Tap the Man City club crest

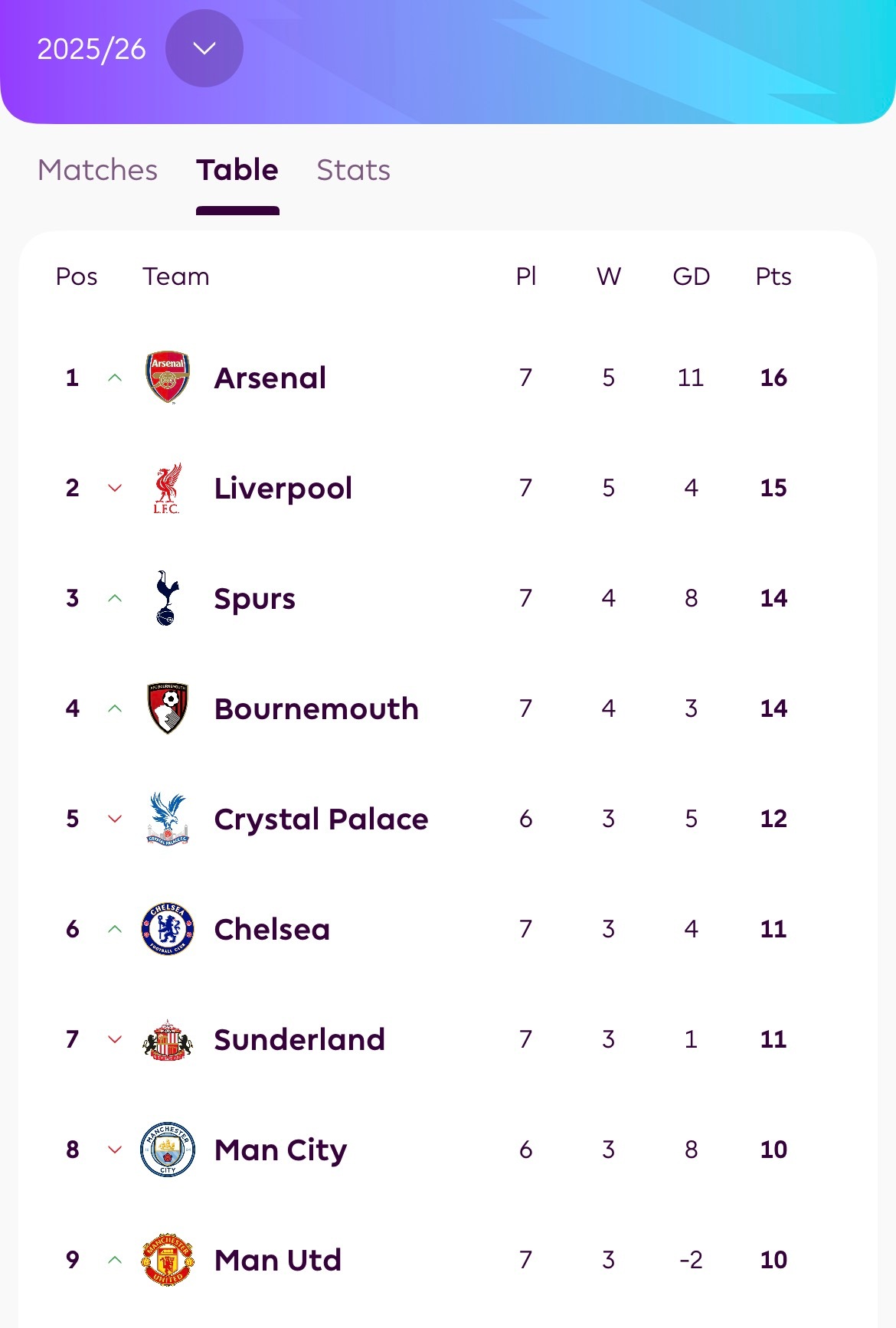pyautogui.click(x=168, y=1150)
